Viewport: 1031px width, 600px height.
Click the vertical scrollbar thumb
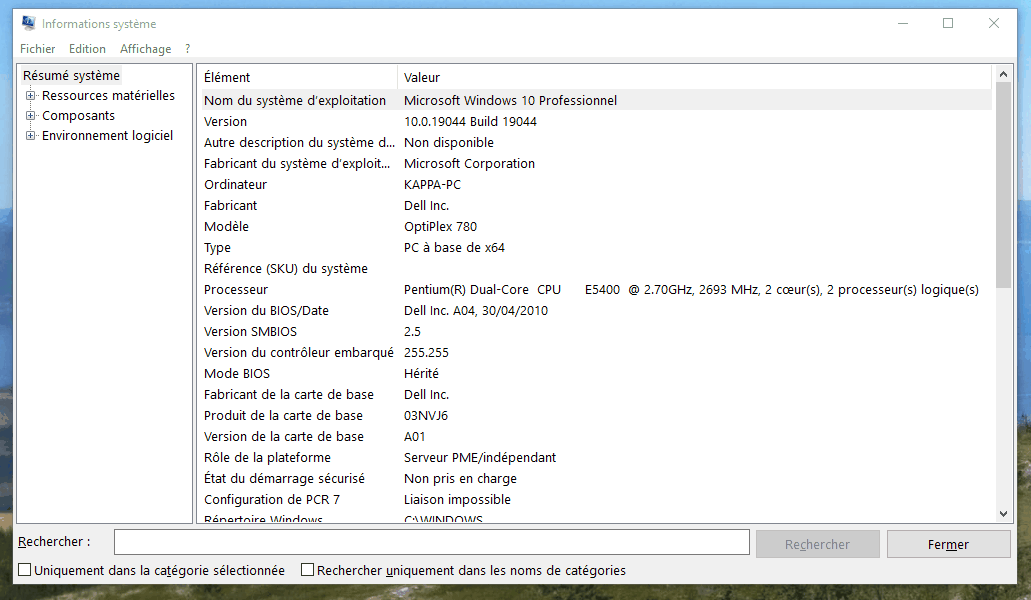click(1003, 185)
